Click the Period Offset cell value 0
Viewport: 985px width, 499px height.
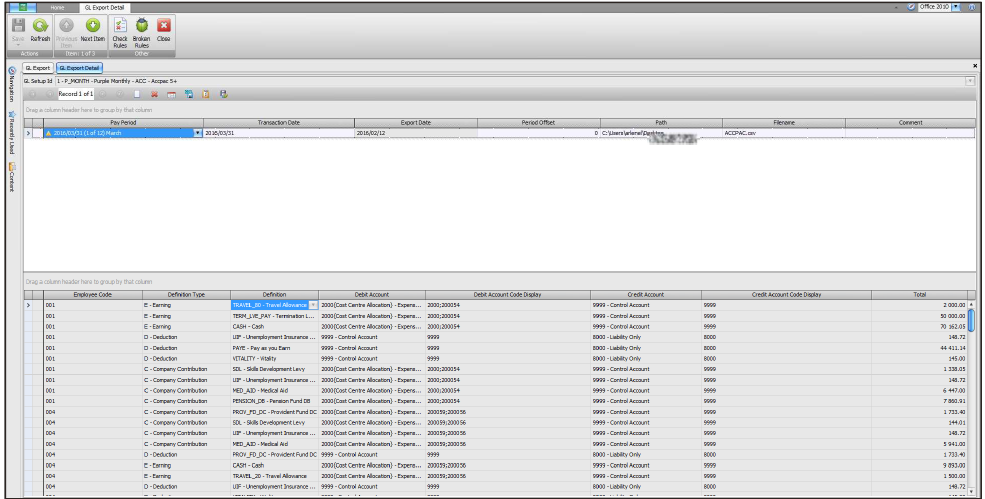pyautogui.click(x=538, y=133)
